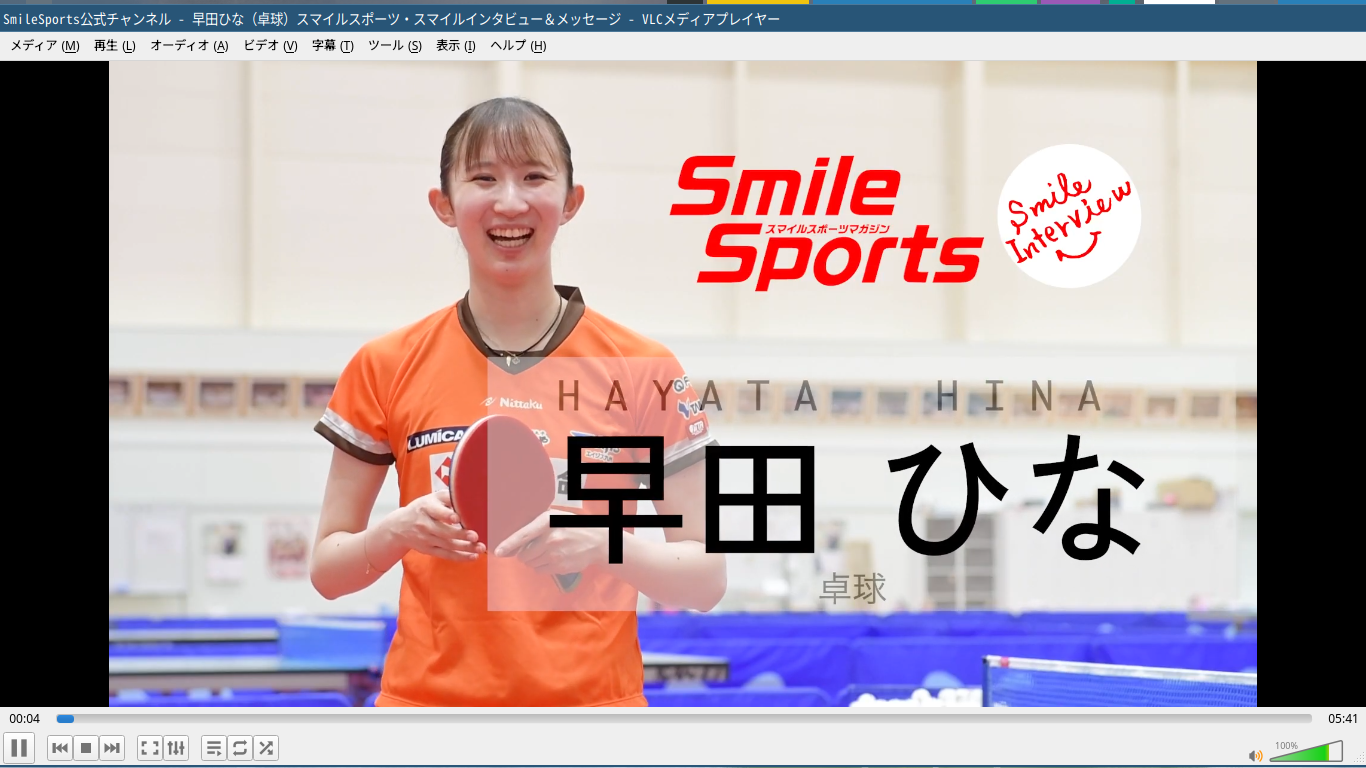Click the elapsed time 00:04
Screen dimensions: 1366x768
click(x=25, y=718)
